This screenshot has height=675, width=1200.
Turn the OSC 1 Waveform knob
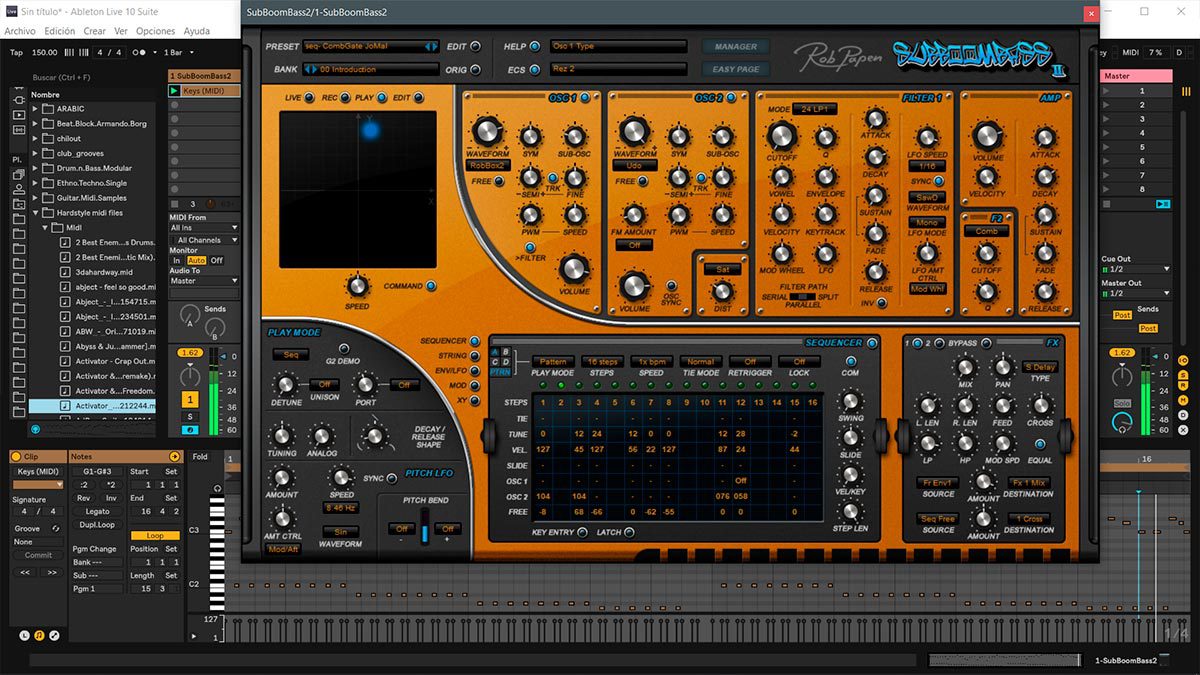click(486, 131)
